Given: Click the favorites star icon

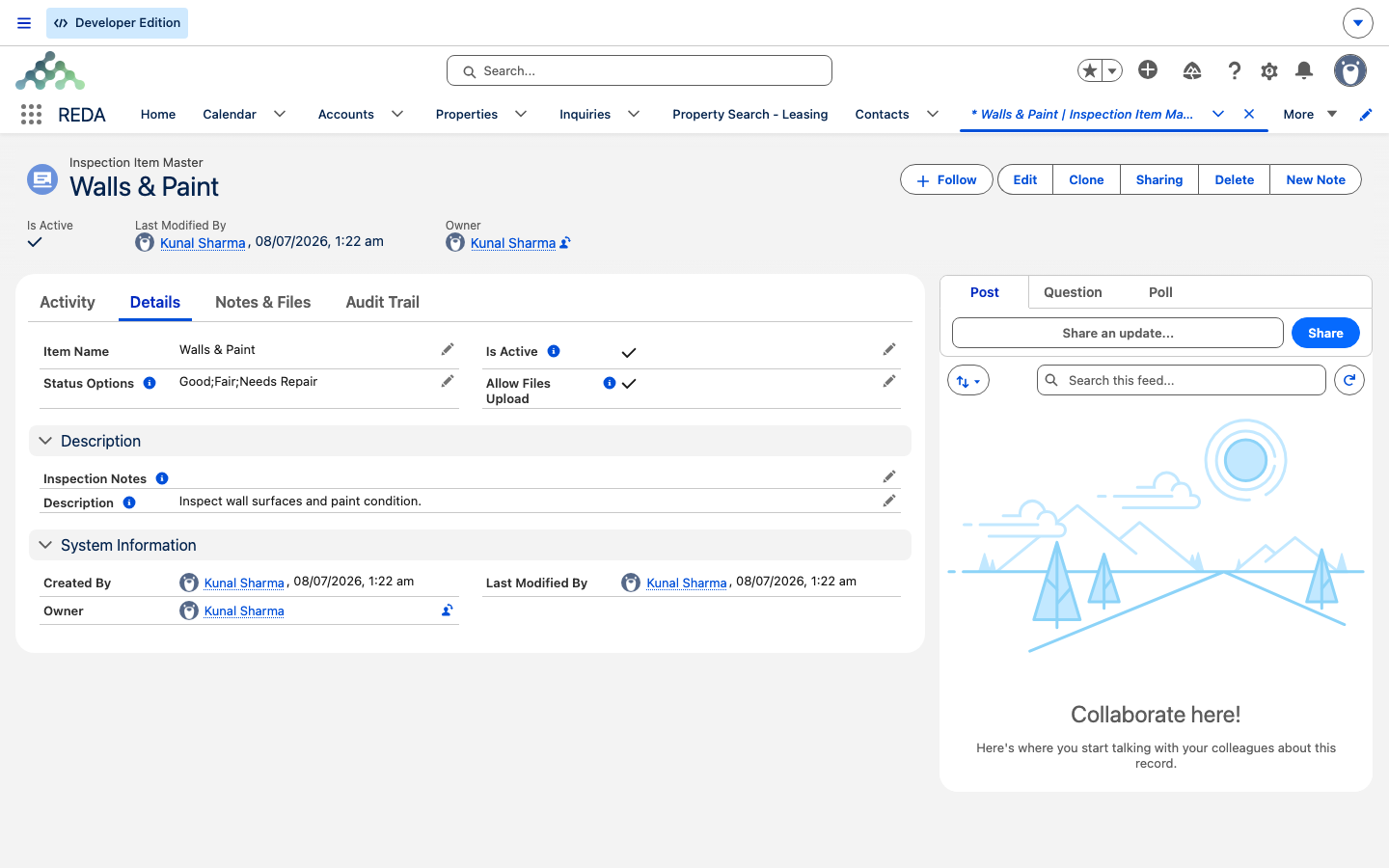Looking at the screenshot, I should click(x=1090, y=70).
